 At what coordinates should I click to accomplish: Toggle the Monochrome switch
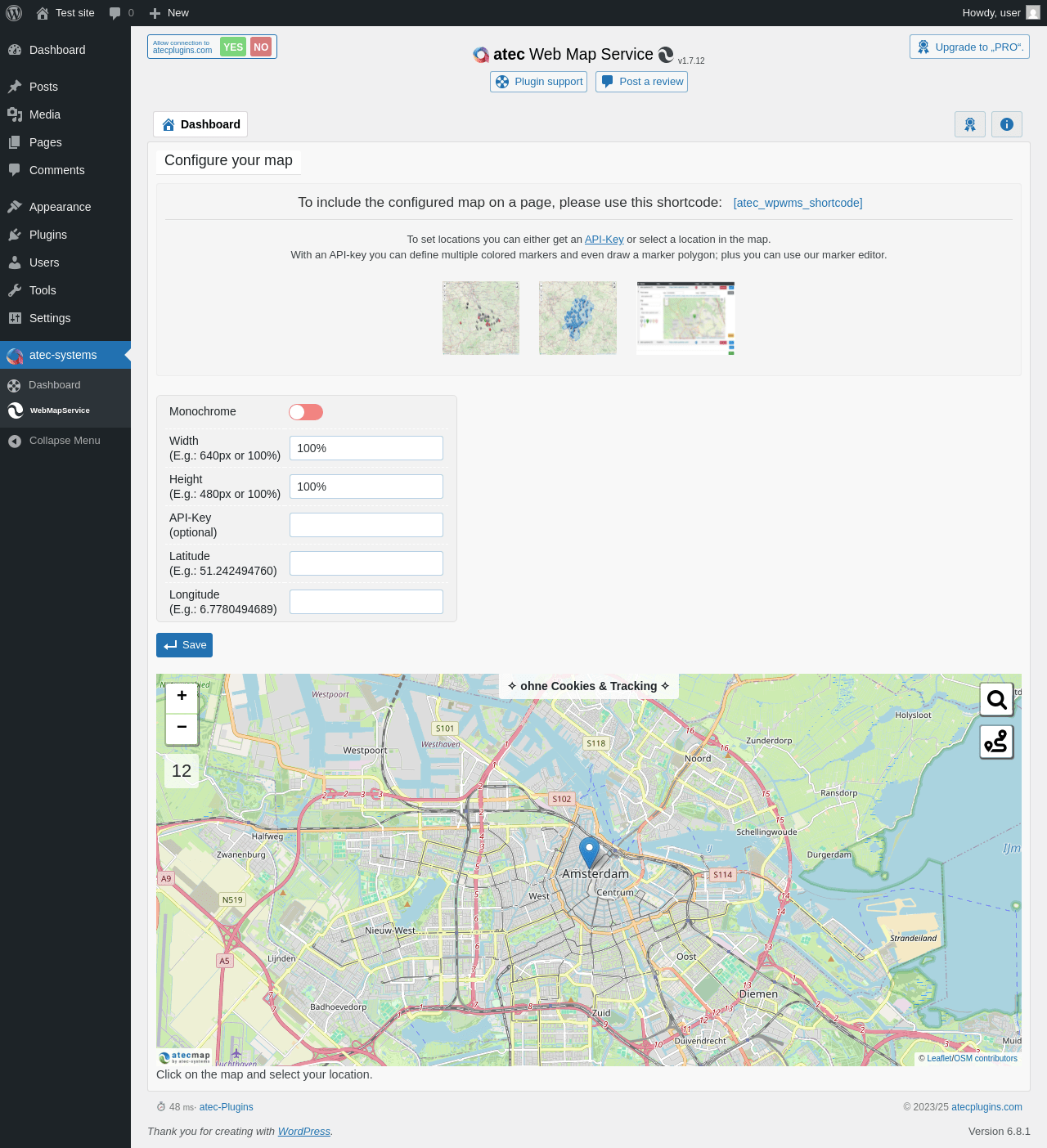(x=306, y=412)
